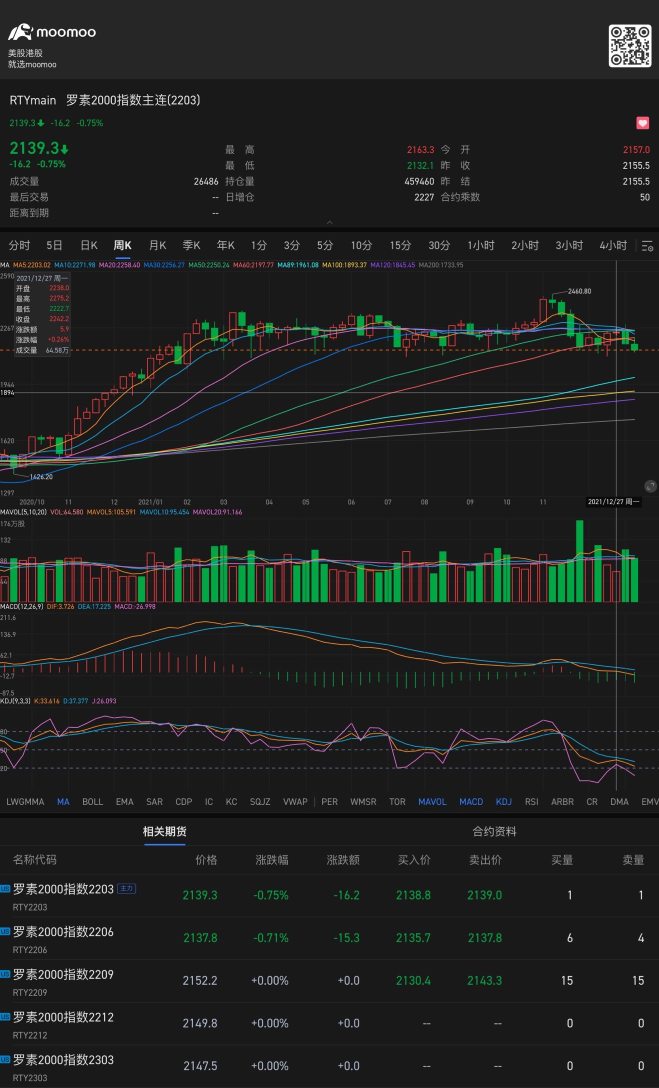Enable the RSI sub-indicator

tap(531, 801)
